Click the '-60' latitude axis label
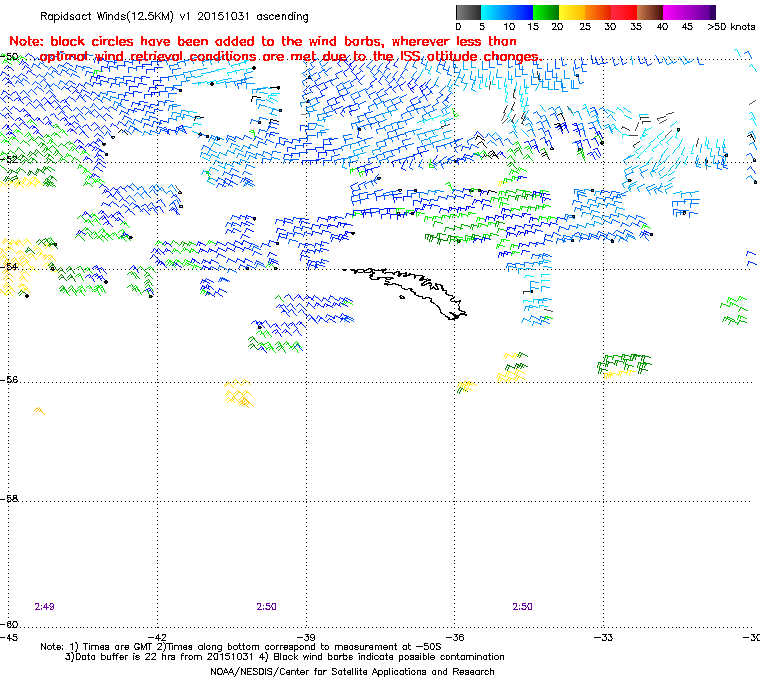The width and height of the screenshot is (760, 688). click(x=9, y=624)
